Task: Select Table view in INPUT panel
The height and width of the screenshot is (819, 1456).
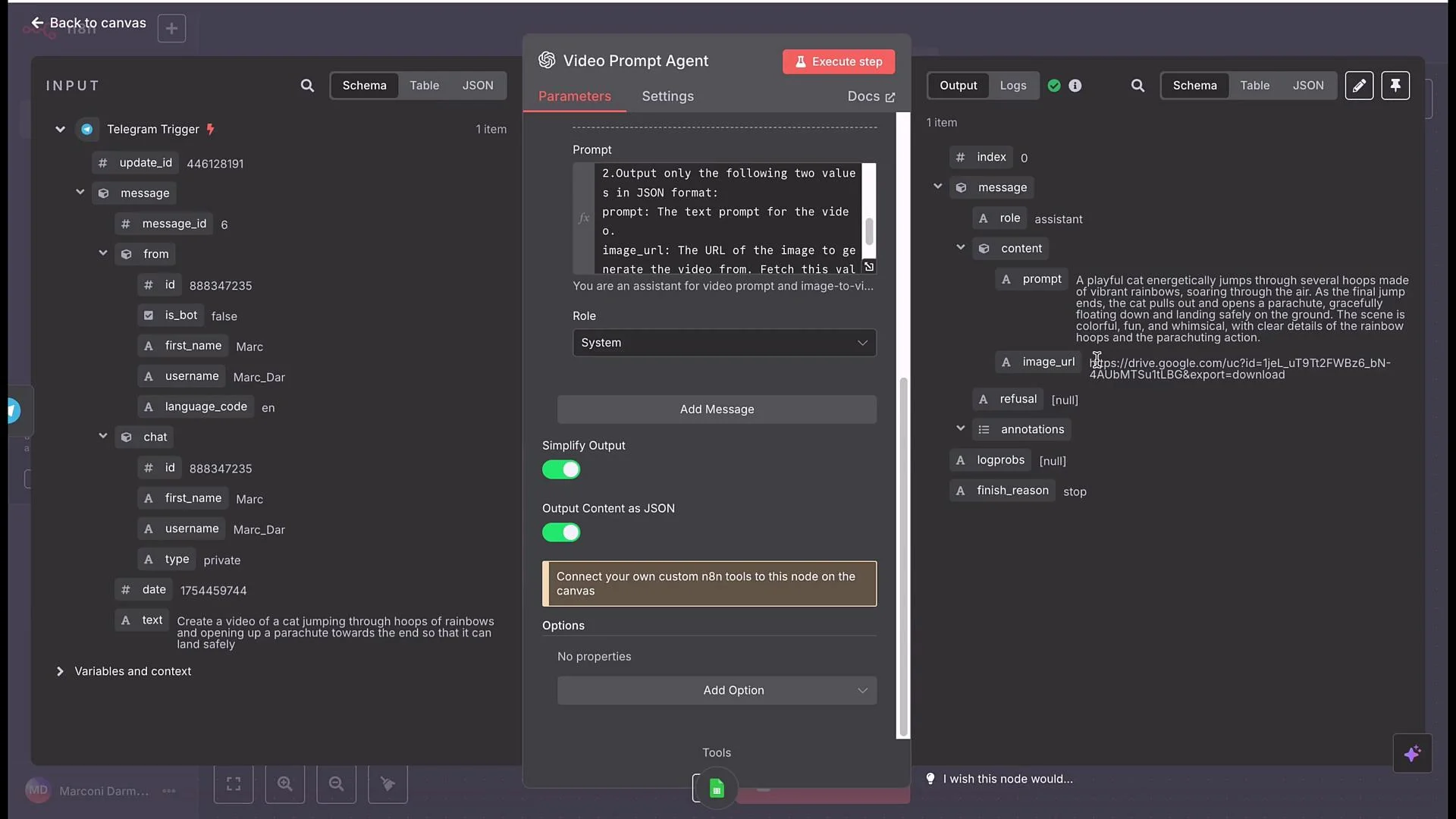Action: (424, 86)
